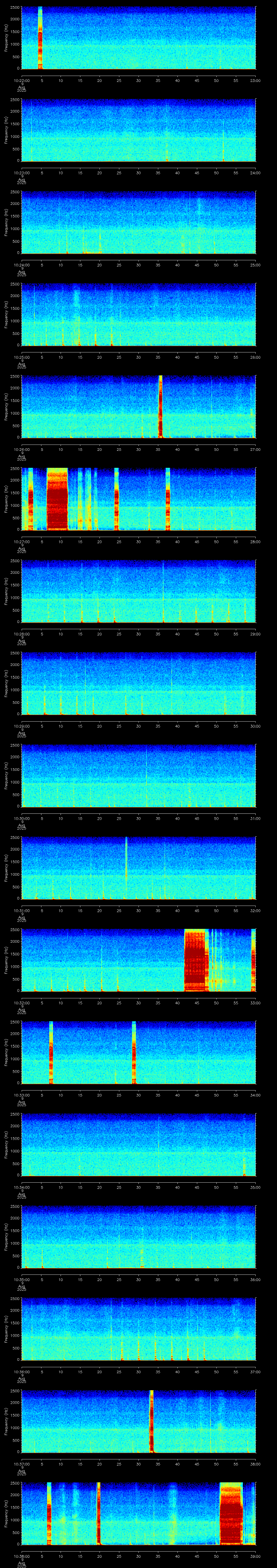
Task: Open the spectrogram panel starting at 10:28:00
Action: tap(138, 591)
